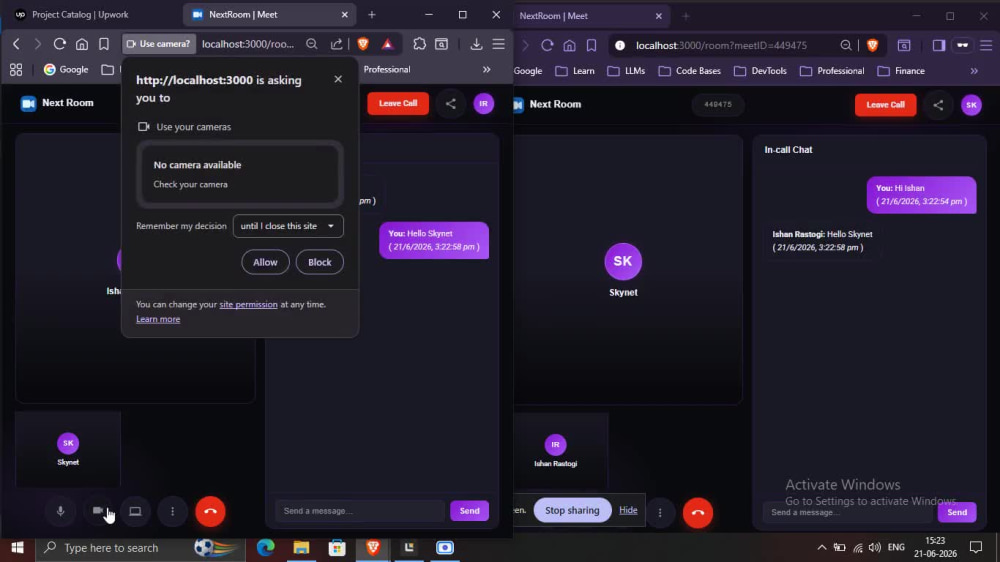This screenshot has height=562, width=1000.
Task: Click Brave Shields icon in left browser
Action: click(x=363, y=44)
